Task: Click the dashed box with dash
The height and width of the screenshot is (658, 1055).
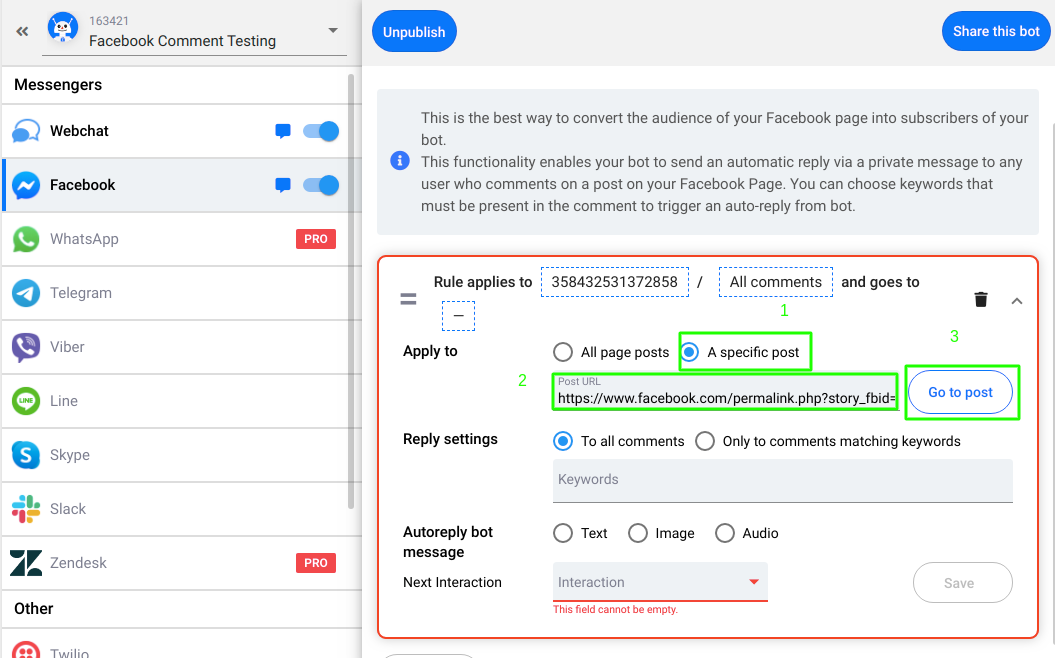Action: pyautogui.click(x=458, y=316)
